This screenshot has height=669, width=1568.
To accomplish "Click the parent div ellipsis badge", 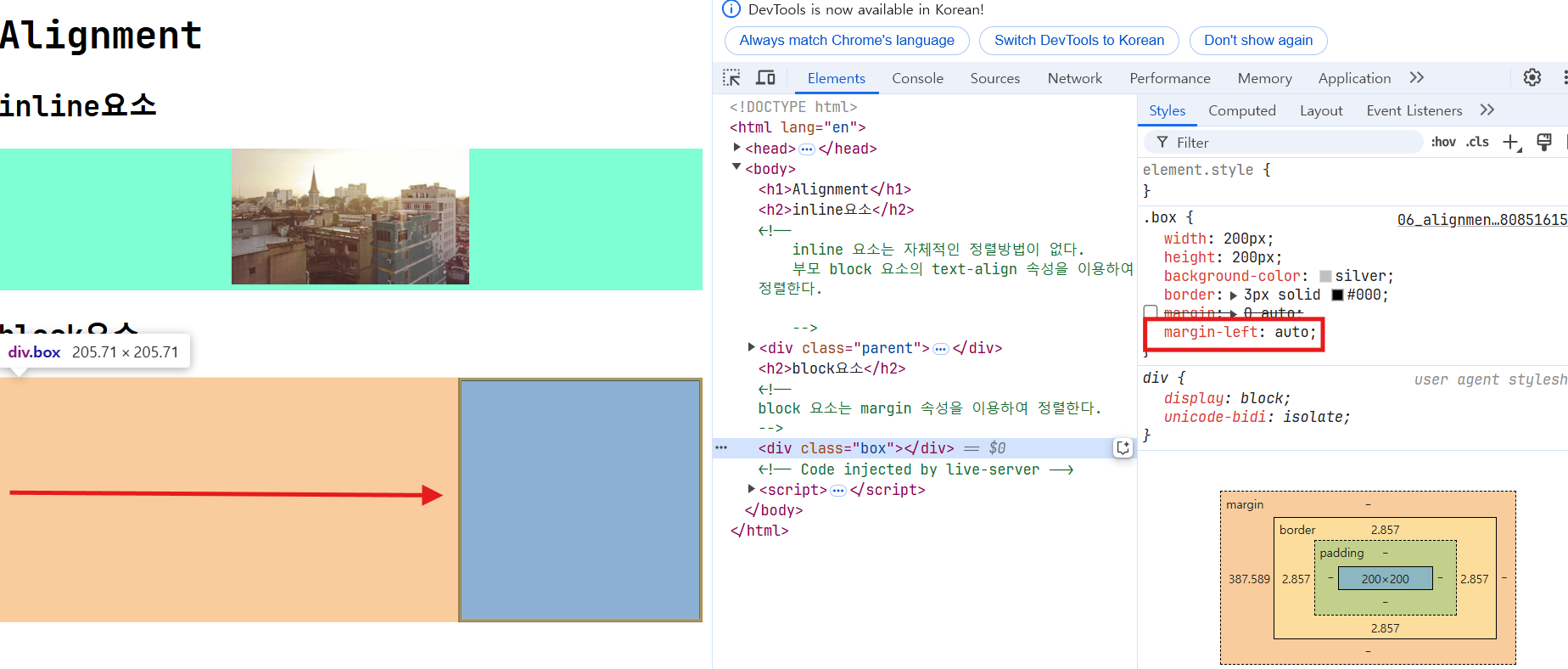I will (941, 349).
